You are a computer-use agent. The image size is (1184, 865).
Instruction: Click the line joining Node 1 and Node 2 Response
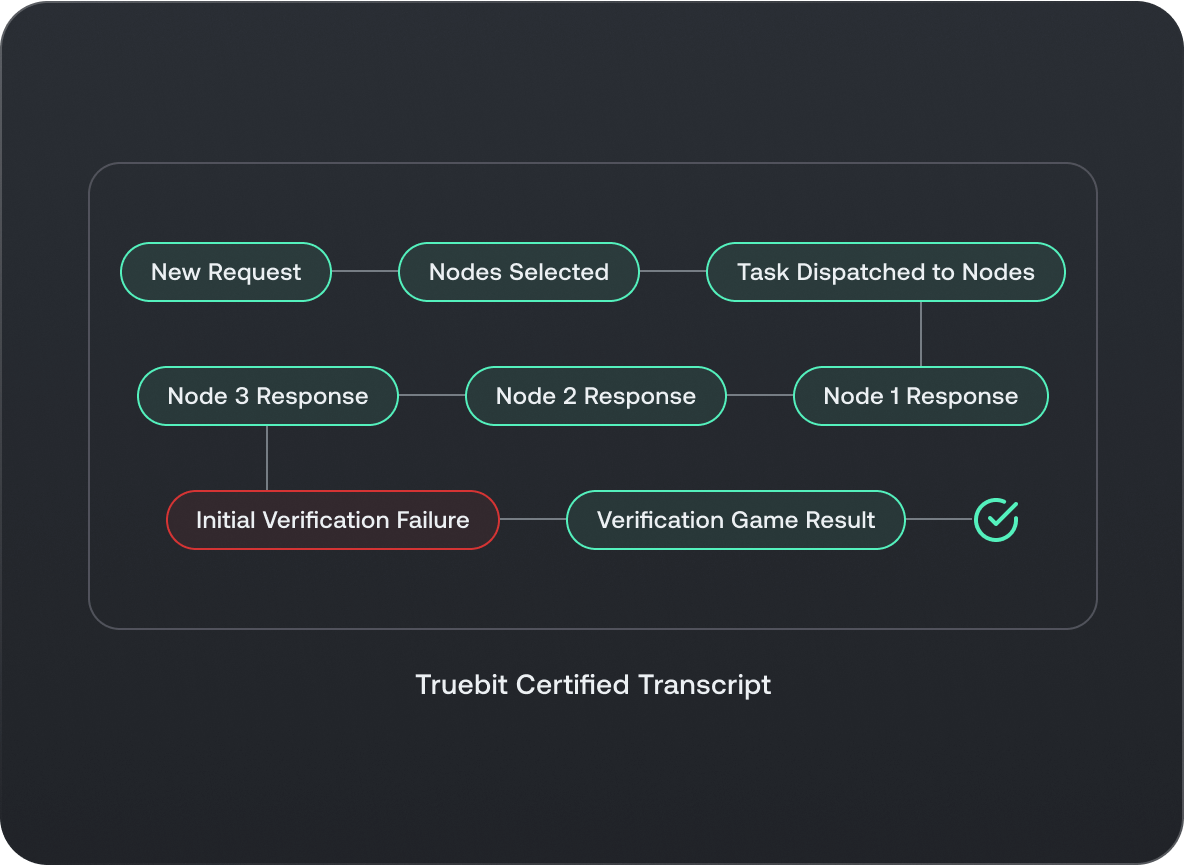pyautogui.click(x=760, y=396)
